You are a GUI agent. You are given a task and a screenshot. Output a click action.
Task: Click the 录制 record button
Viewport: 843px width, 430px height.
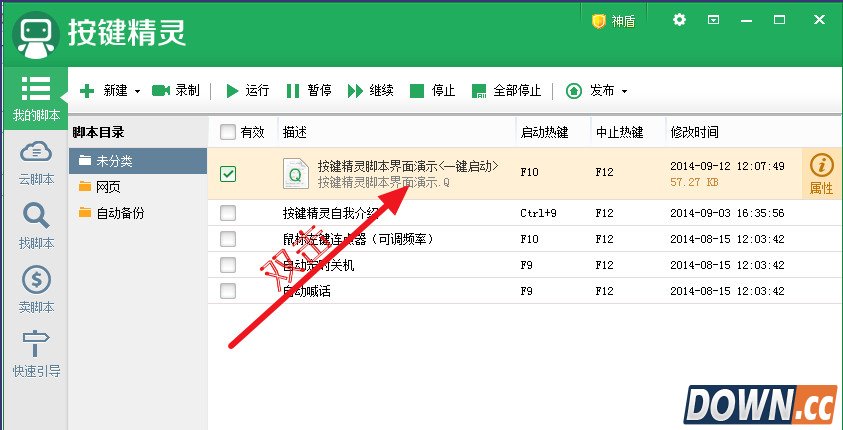pyautogui.click(x=176, y=91)
